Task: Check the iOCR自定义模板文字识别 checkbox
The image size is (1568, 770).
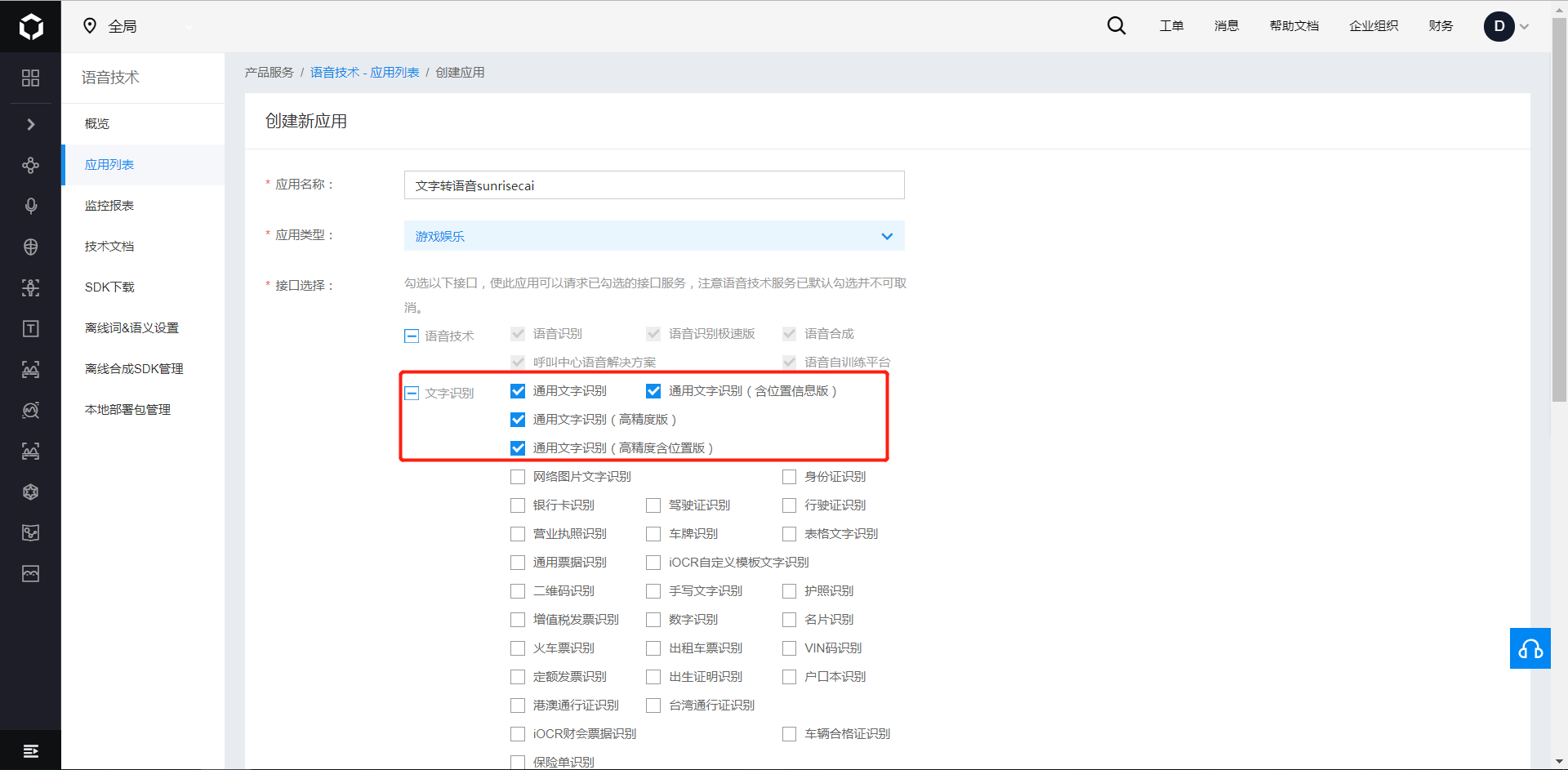Action: [x=653, y=563]
